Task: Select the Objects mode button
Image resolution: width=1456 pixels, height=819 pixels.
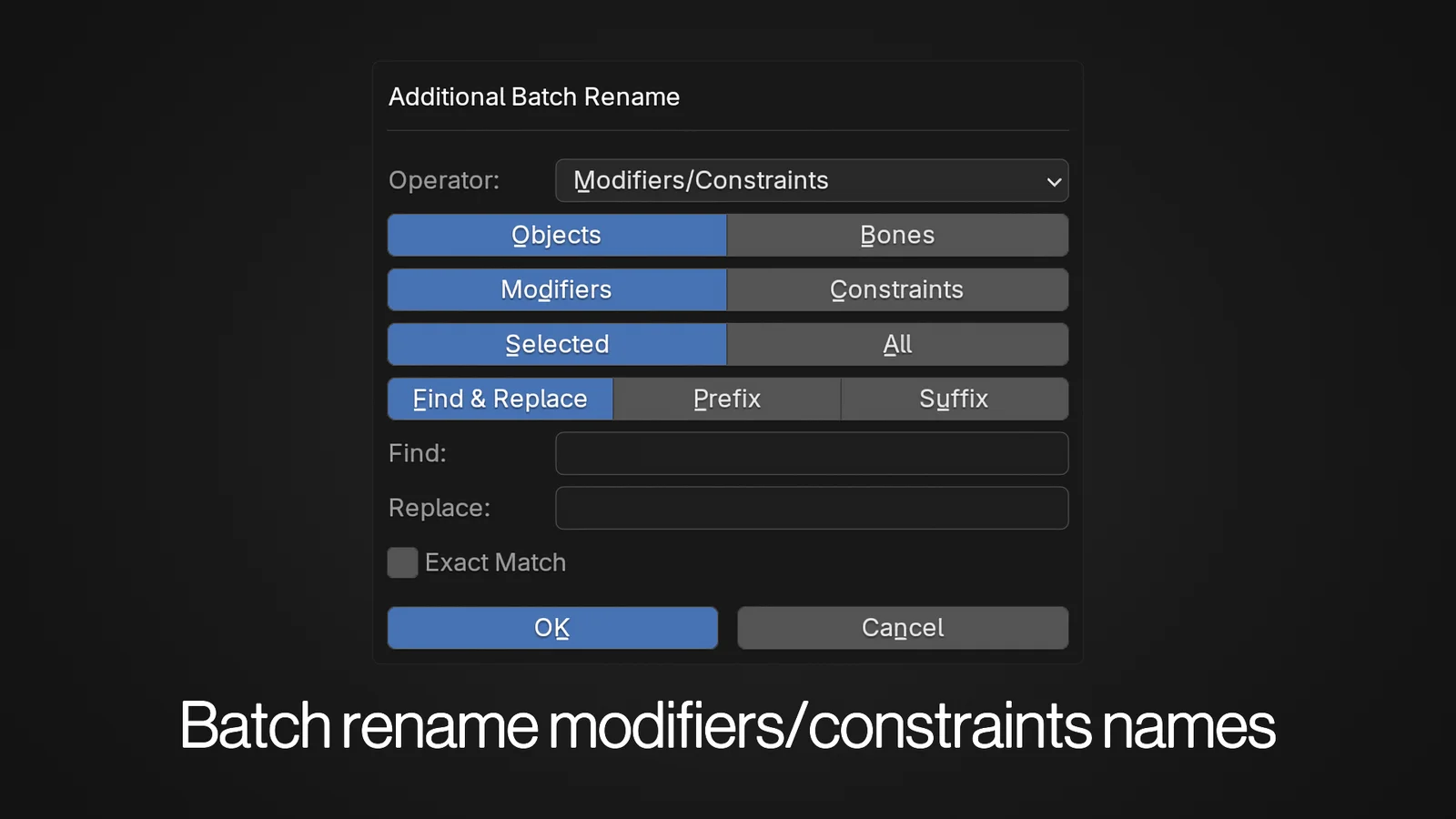Action: coord(556,235)
